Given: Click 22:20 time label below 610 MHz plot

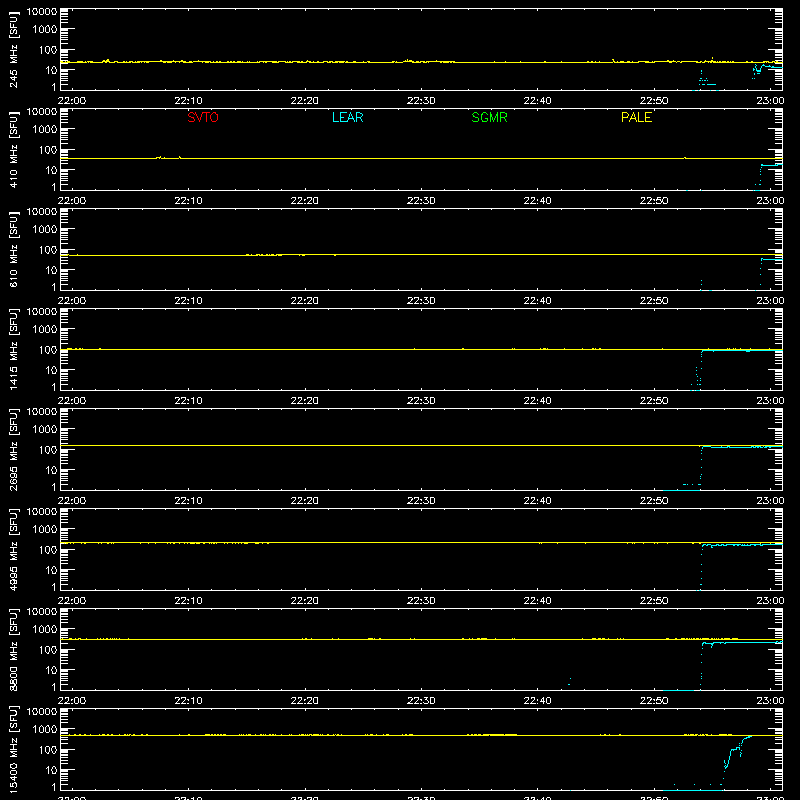Looking at the screenshot, I should click(x=305, y=301).
